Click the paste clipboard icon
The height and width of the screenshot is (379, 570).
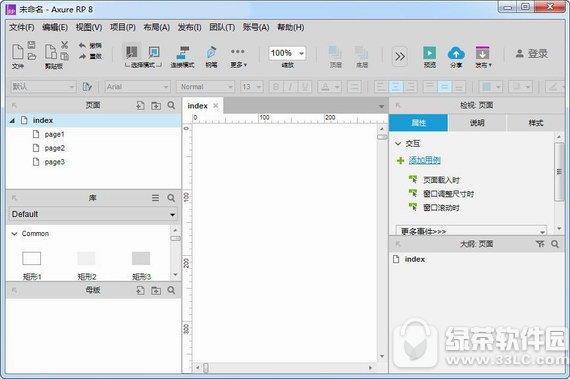pos(51,52)
